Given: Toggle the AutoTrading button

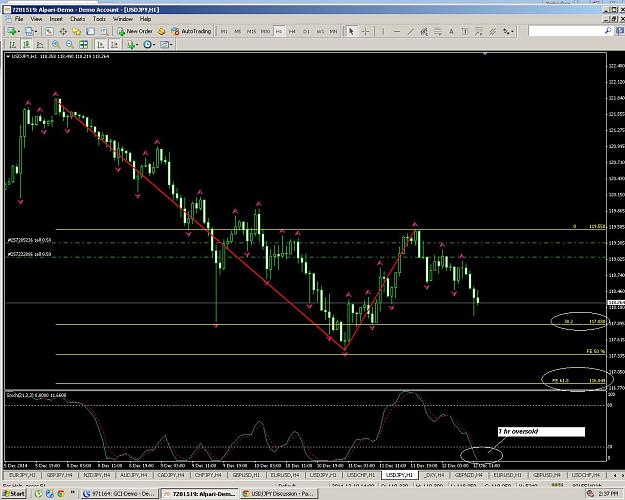Looking at the screenshot, I should [191, 31].
